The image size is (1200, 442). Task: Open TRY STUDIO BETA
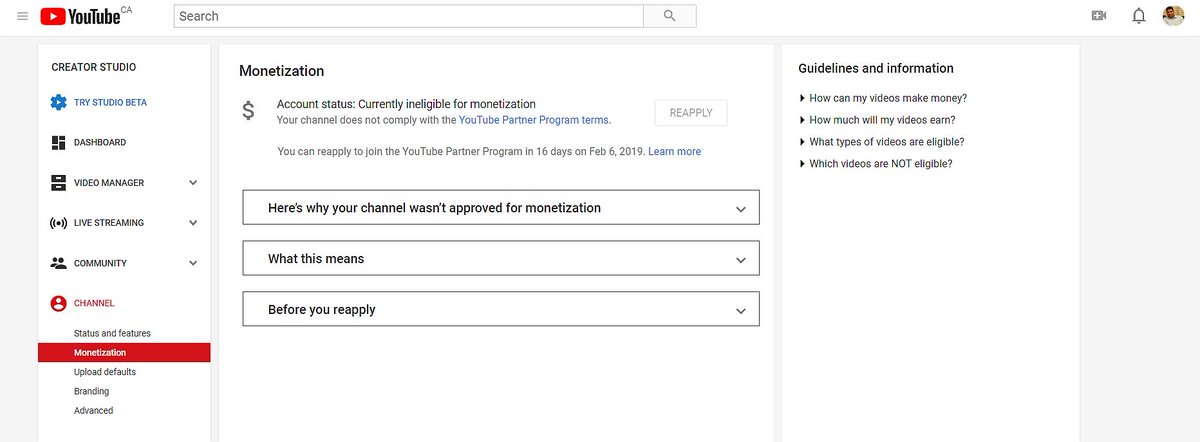(110, 102)
